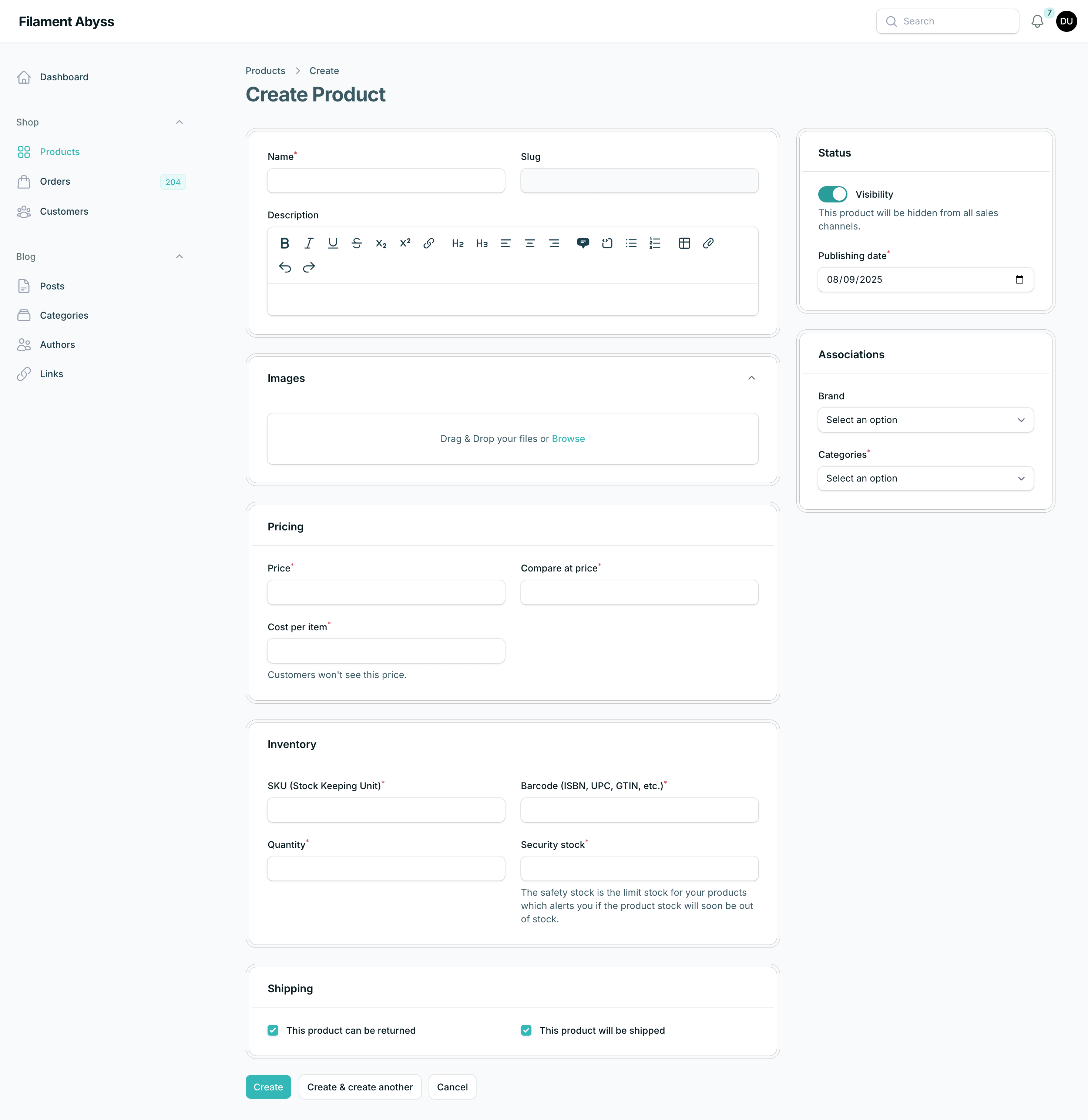
Task: Collapse the Images section
Action: coord(752,378)
